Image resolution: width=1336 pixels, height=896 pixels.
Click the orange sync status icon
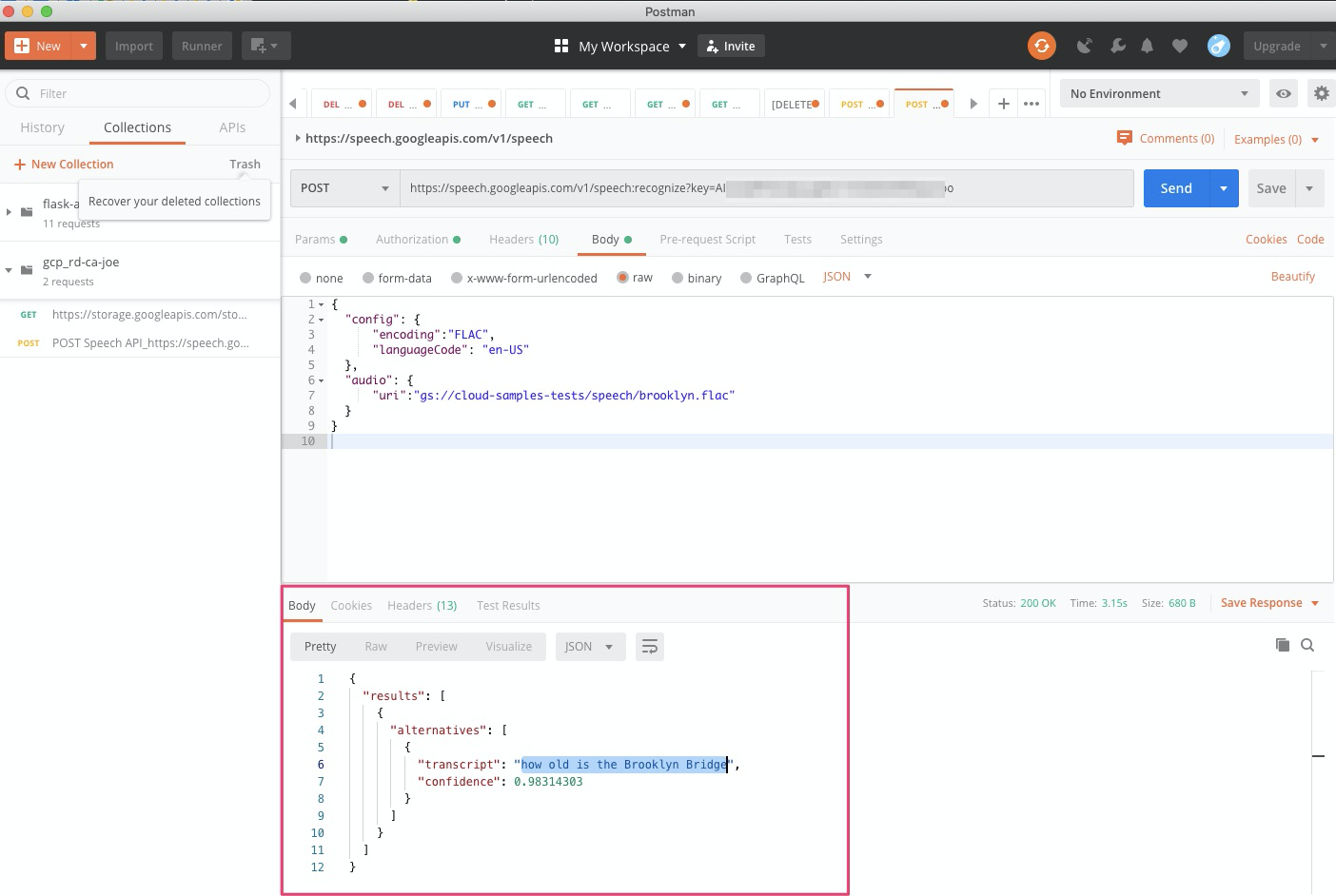[1042, 46]
